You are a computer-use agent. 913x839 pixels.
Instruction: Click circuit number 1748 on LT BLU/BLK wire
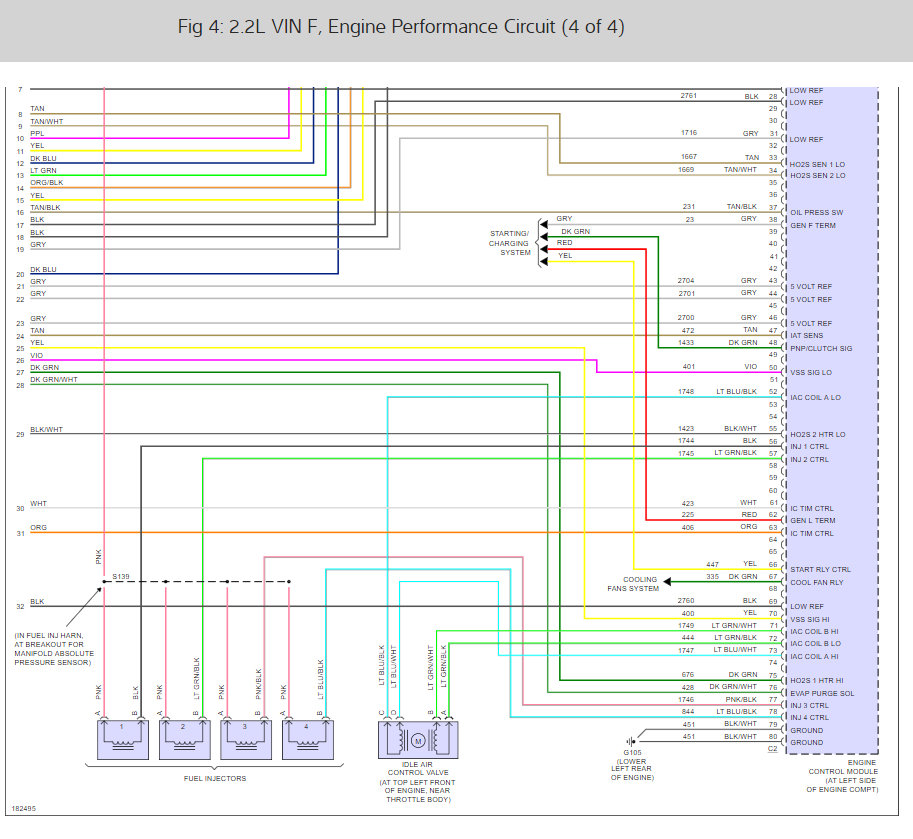pyautogui.click(x=686, y=391)
